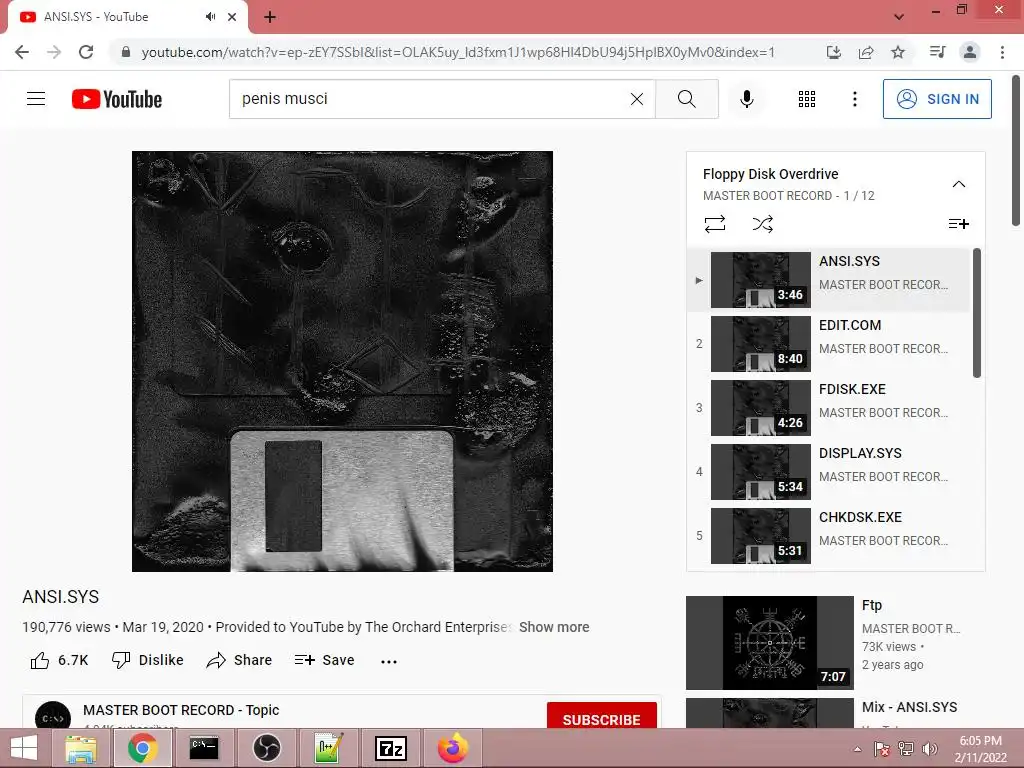
Task: Click the Share button under video
Action: pos(239,660)
